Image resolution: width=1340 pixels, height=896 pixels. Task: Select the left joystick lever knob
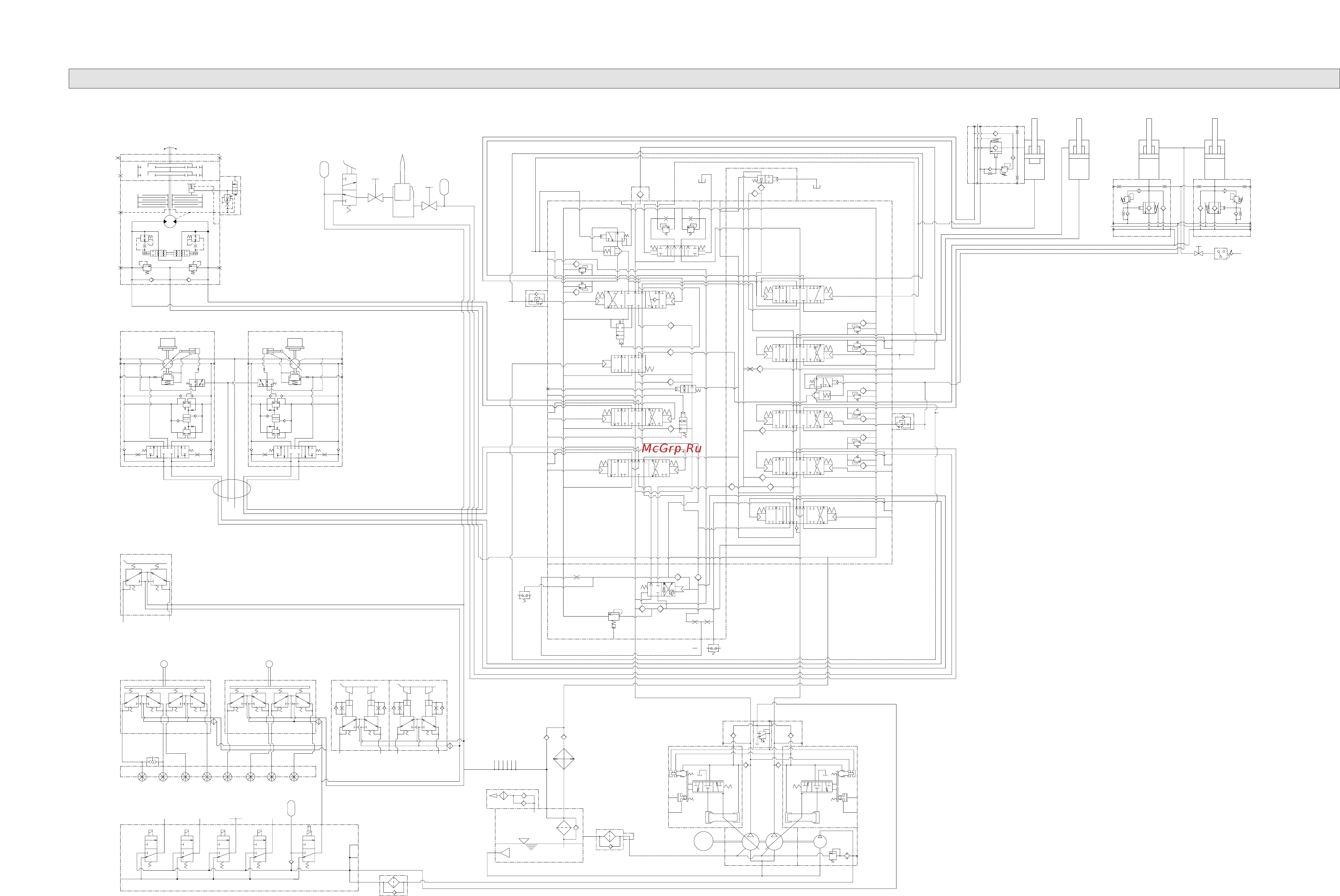164,664
